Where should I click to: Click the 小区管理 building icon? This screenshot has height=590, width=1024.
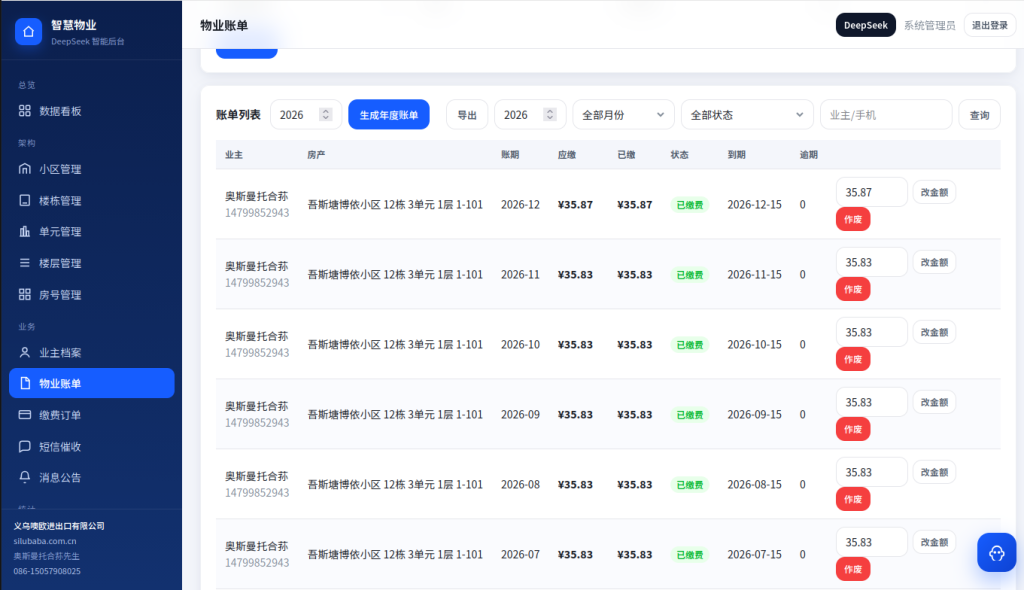[25, 169]
